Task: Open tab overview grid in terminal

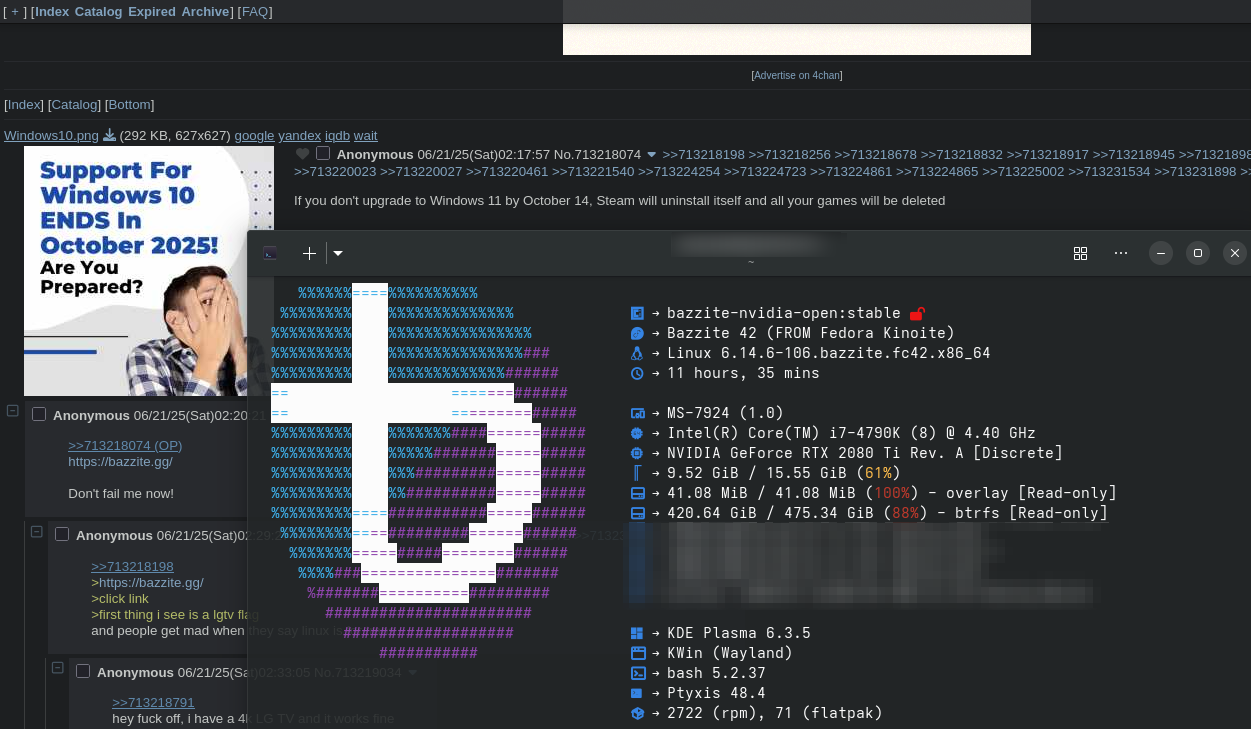Action: click(x=1080, y=253)
